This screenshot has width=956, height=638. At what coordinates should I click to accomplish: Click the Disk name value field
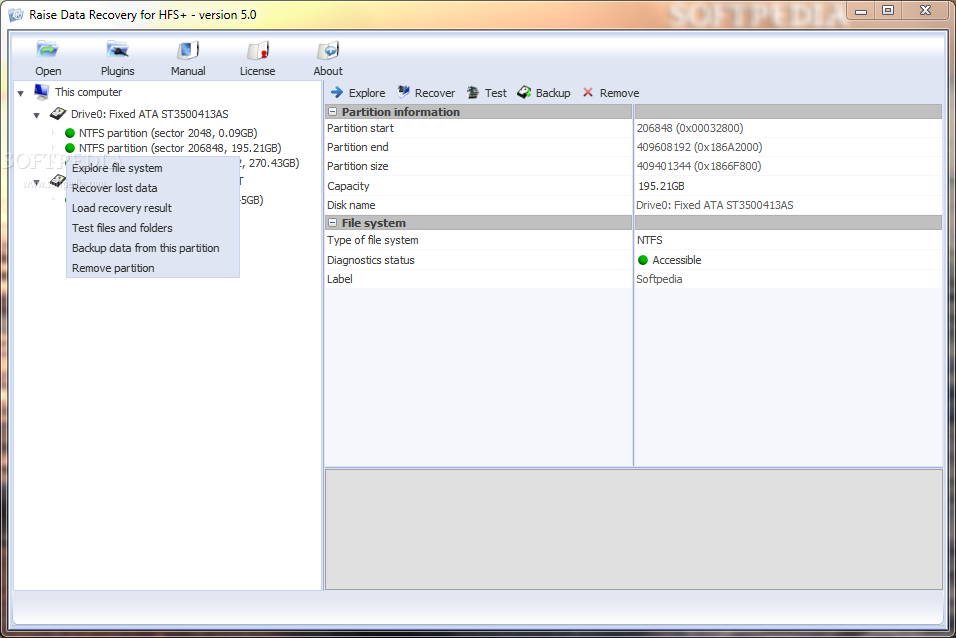pos(788,205)
